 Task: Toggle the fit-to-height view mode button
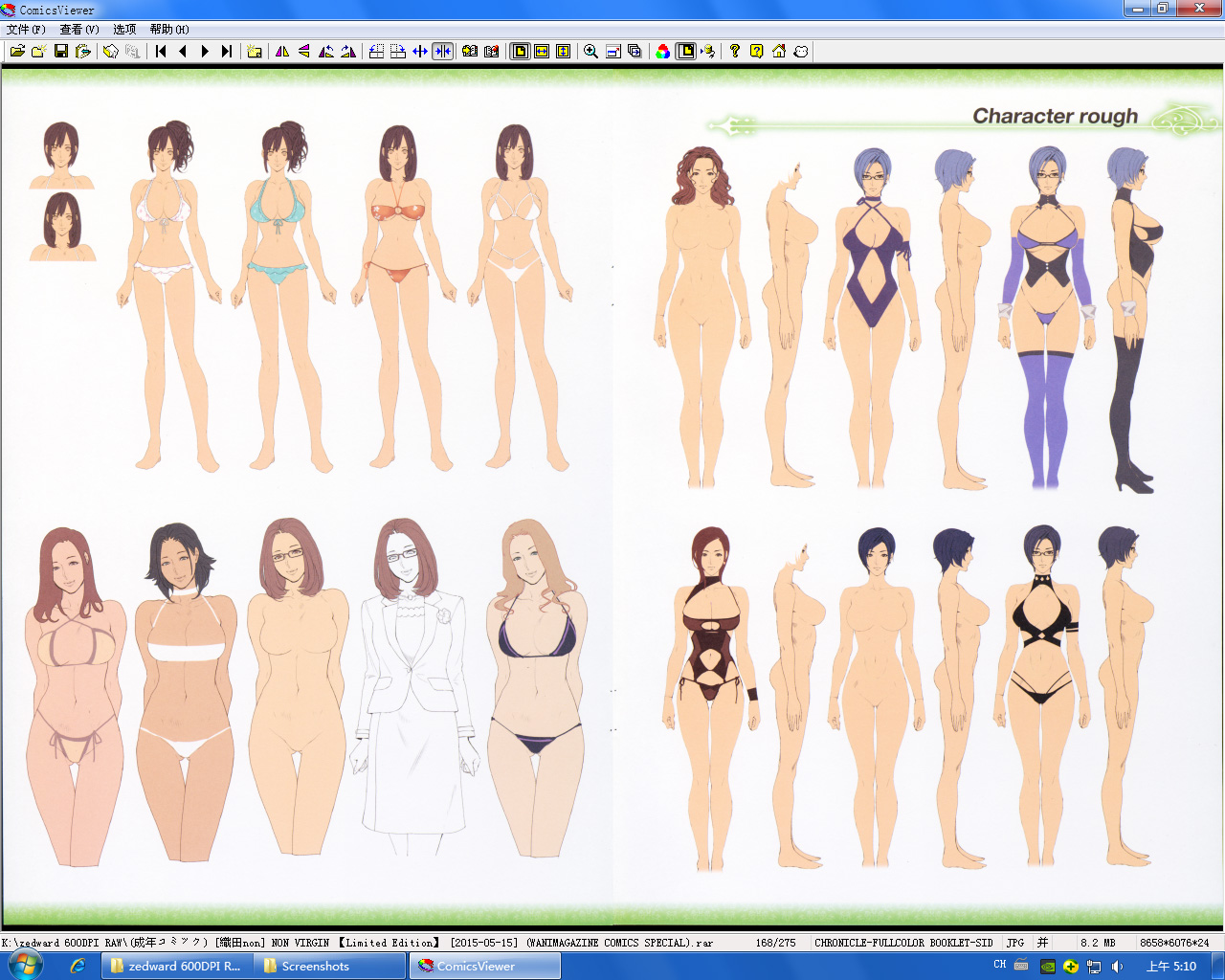click(564, 52)
